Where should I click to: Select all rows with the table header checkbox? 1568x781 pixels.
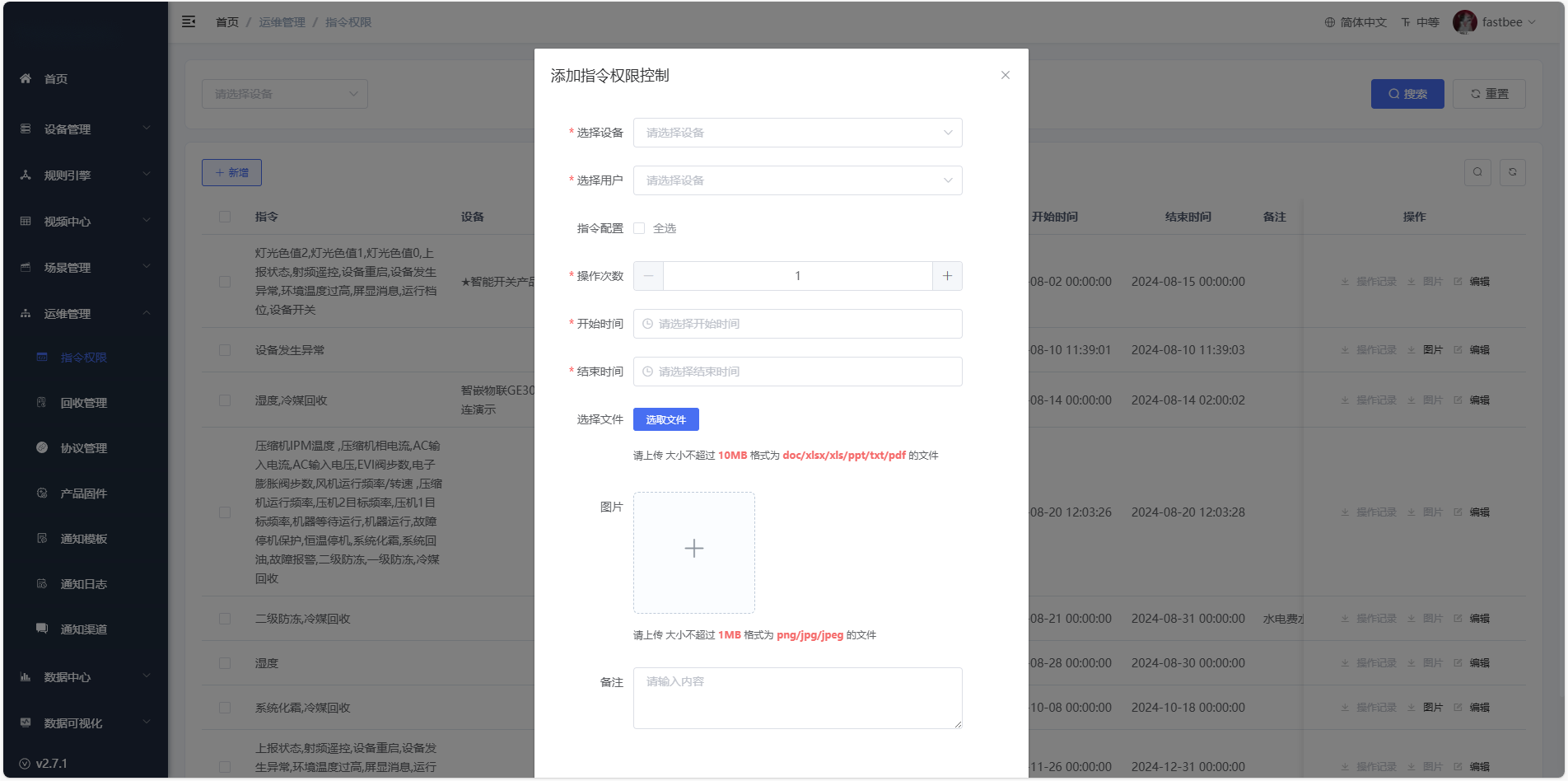click(x=225, y=217)
